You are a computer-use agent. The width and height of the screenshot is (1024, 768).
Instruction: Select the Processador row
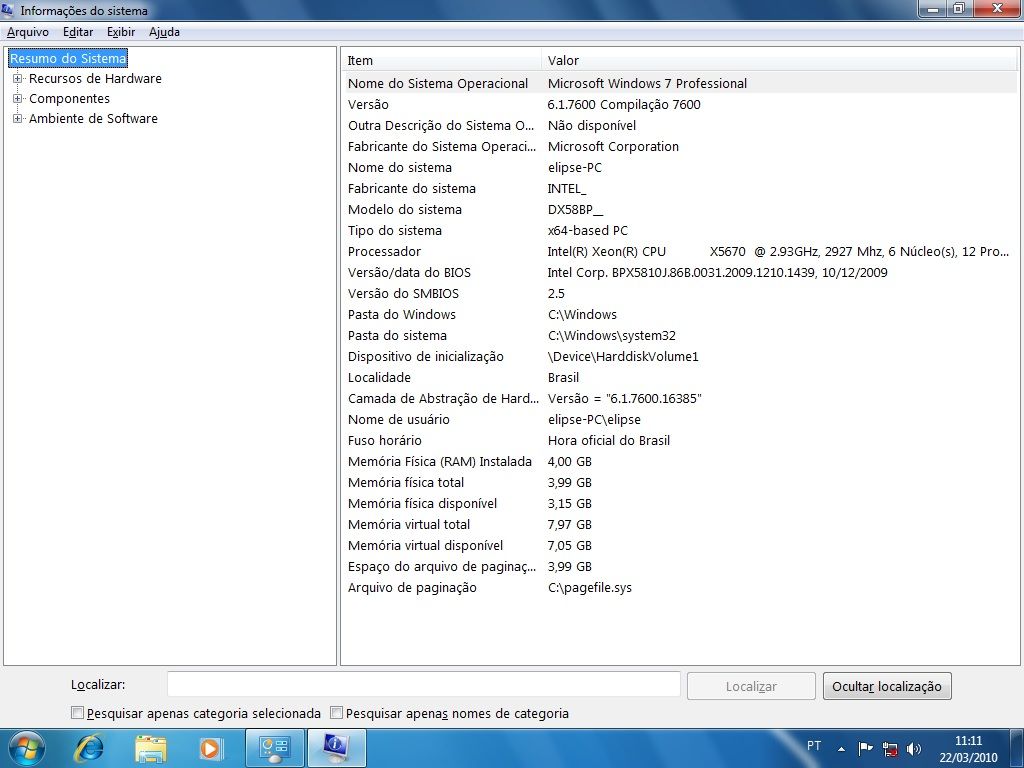pos(679,251)
